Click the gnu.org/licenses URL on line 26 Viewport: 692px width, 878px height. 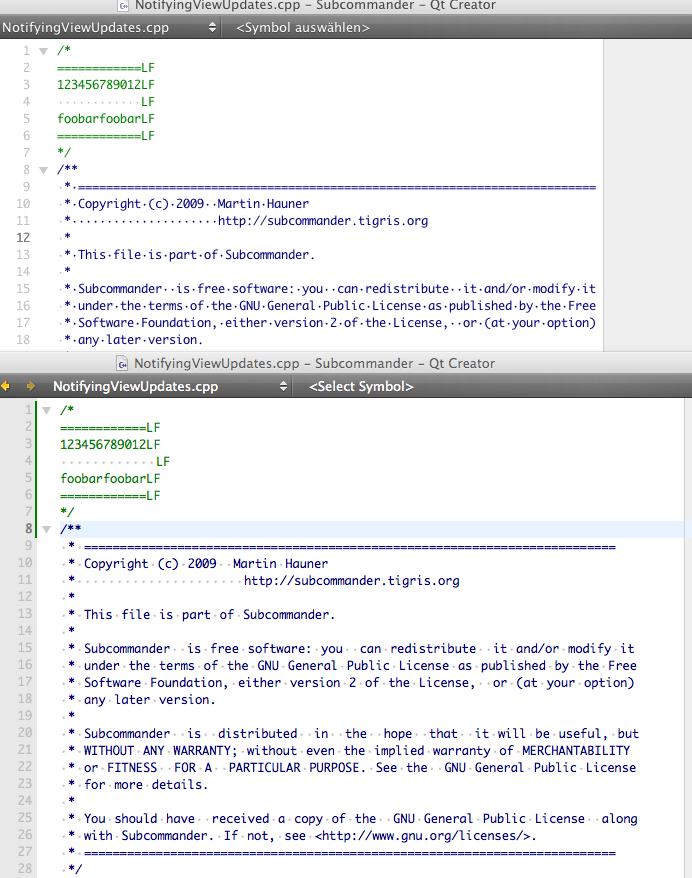click(x=430, y=836)
